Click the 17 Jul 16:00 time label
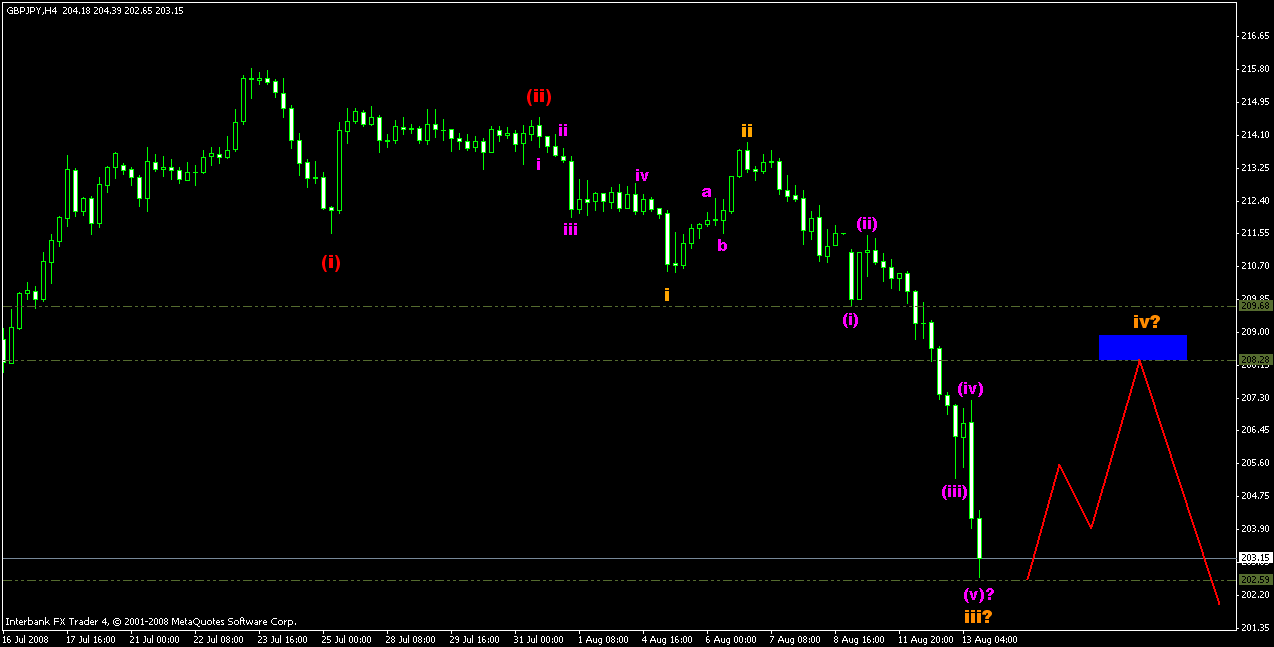Image resolution: width=1274 pixels, height=647 pixels. point(89,639)
